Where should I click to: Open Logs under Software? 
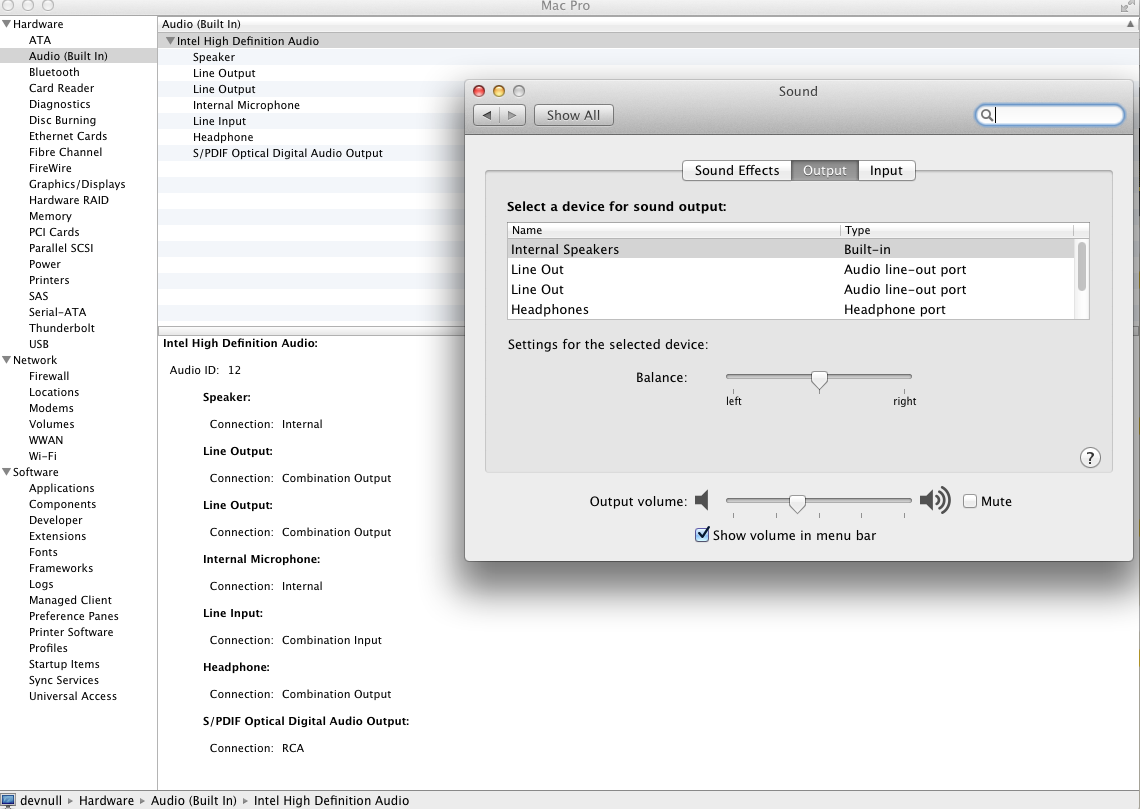(41, 584)
